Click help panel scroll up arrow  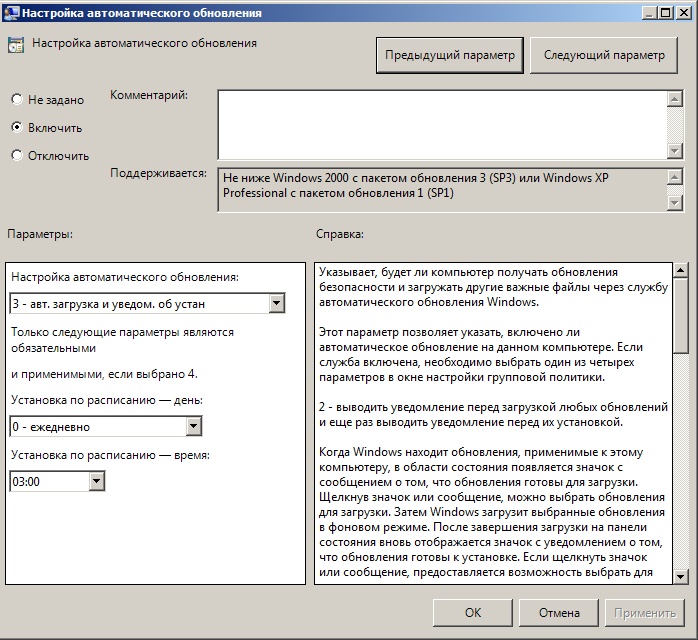click(681, 270)
